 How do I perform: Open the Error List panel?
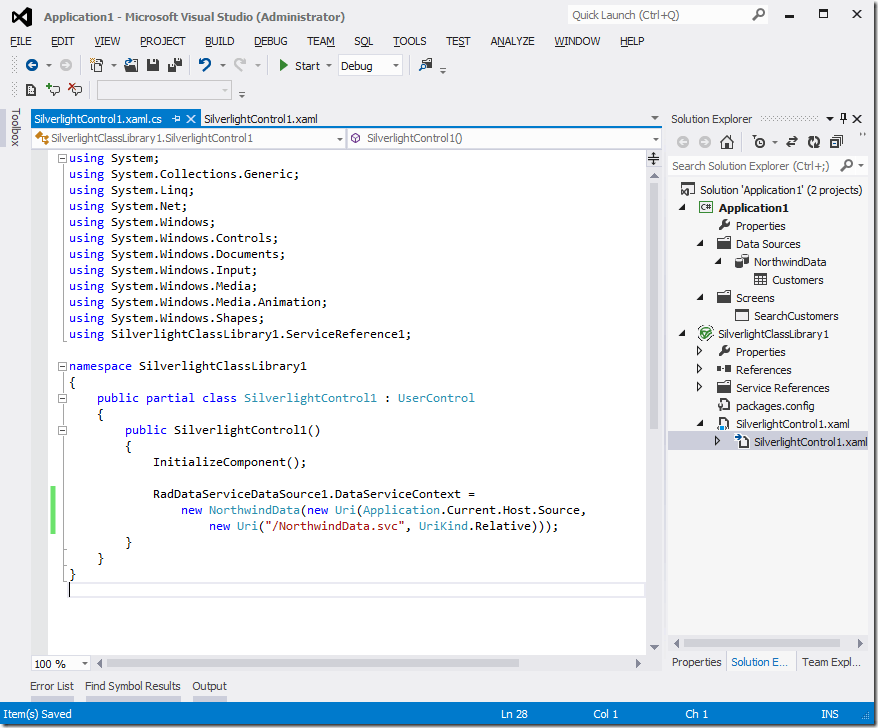pyautogui.click(x=52, y=686)
